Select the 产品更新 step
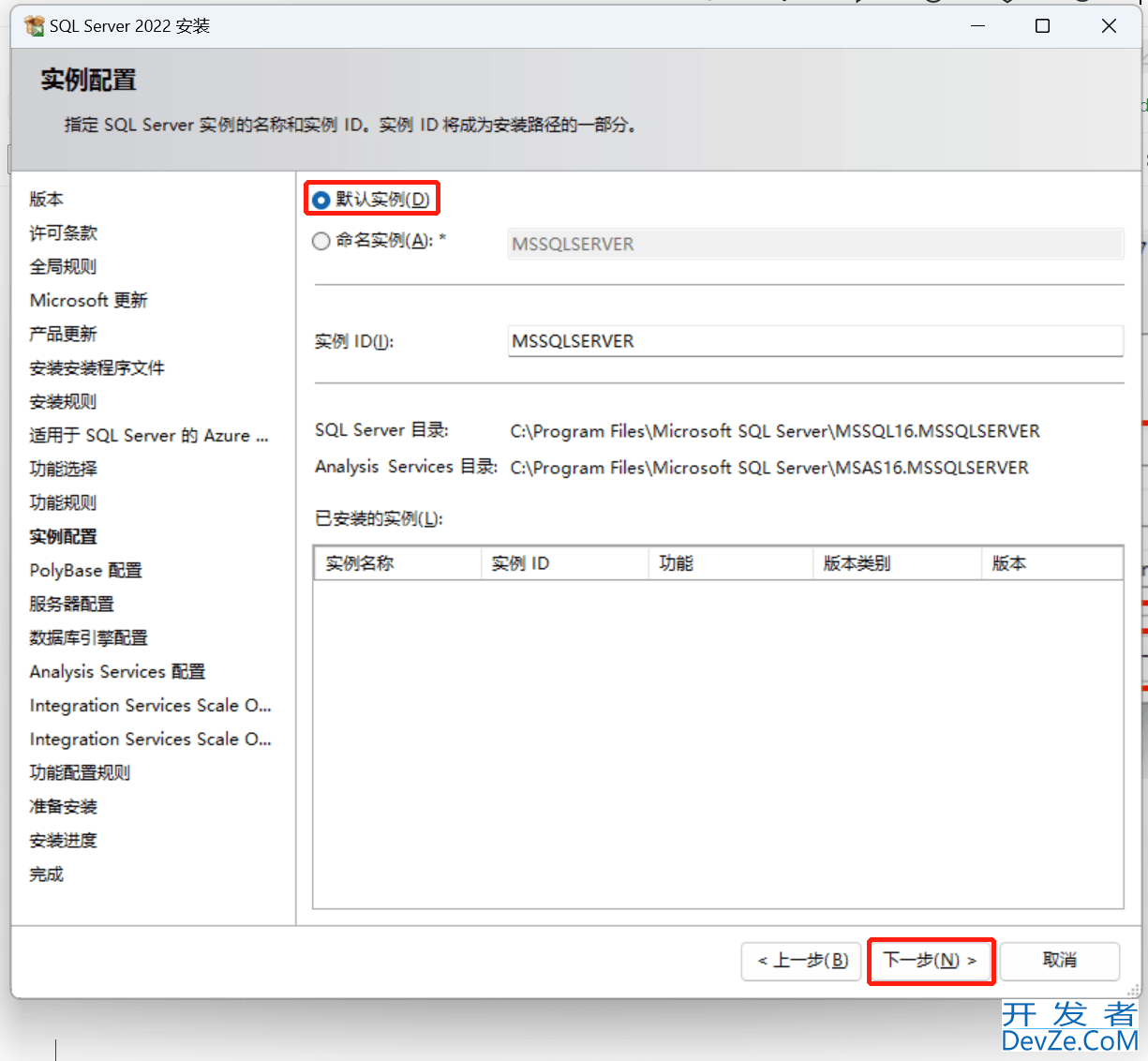The height and width of the screenshot is (1061, 1148). (x=63, y=334)
